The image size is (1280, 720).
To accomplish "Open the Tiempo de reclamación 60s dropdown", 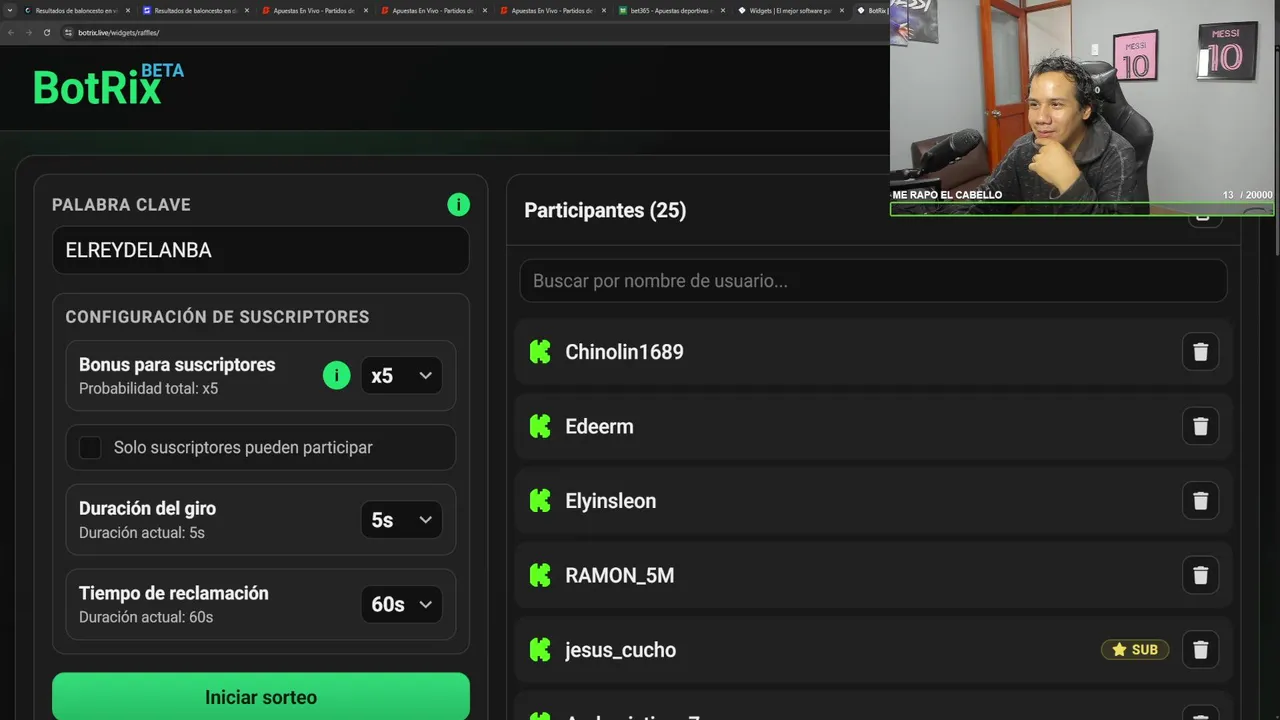I will coord(401,604).
